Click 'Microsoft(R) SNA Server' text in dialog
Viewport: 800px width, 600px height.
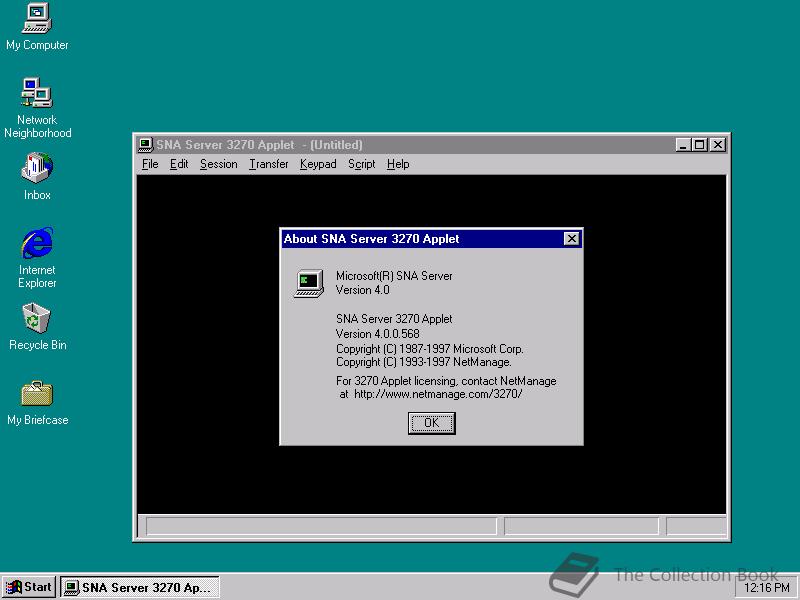[x=394, y=276]
